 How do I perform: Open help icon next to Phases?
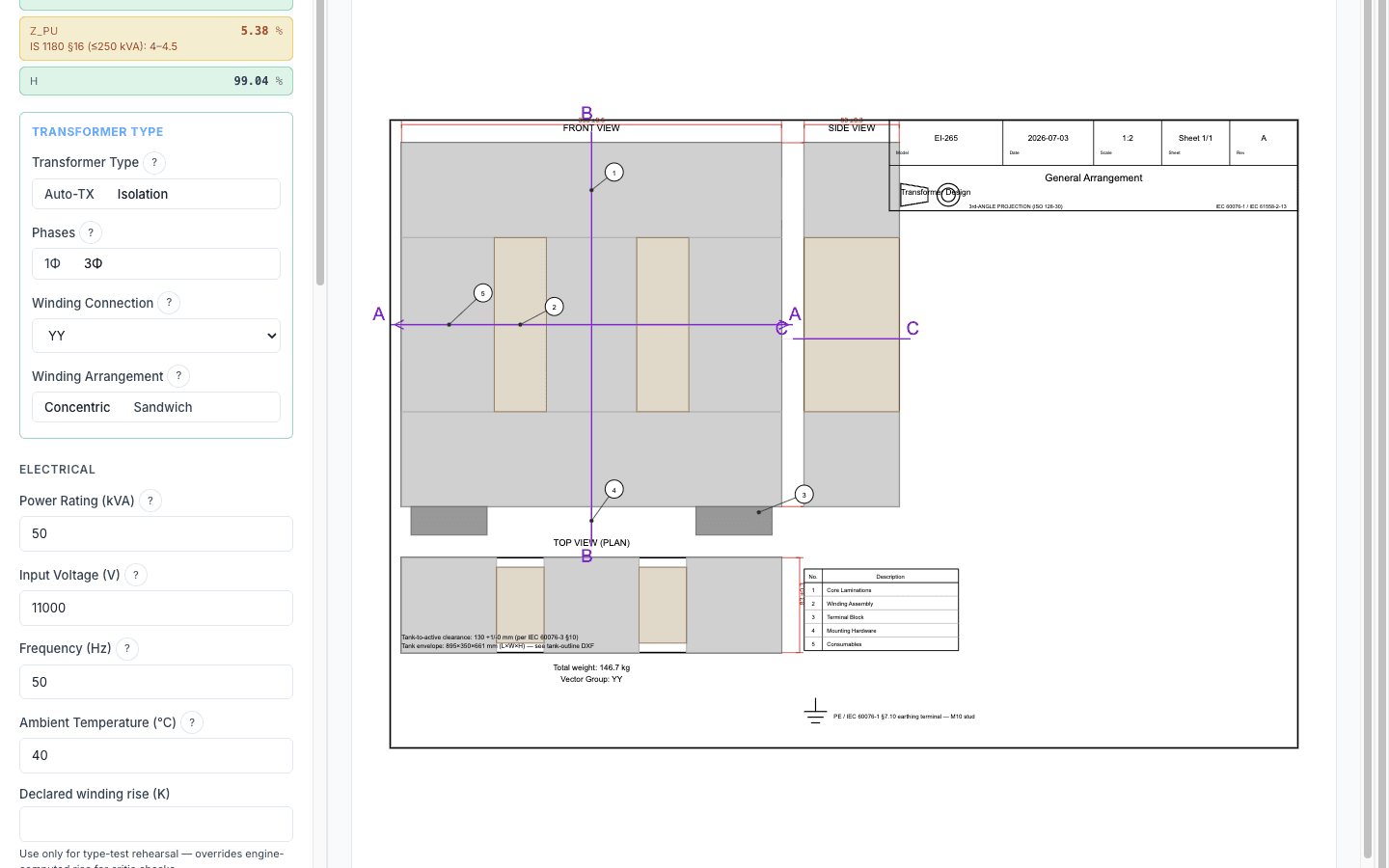point(91,232)
